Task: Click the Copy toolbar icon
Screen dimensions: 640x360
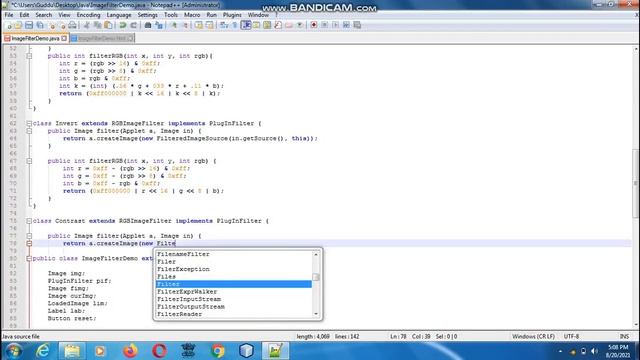Action: coord(97,25)
